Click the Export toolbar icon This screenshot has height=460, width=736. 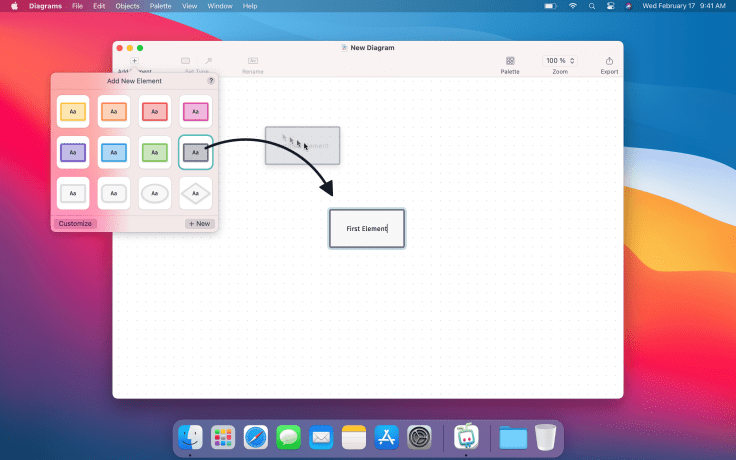[x=609, y=61]
